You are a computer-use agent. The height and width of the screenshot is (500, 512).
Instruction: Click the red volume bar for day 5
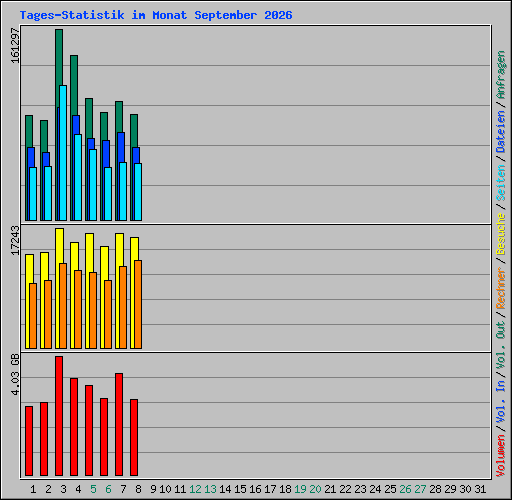point(89,431)
